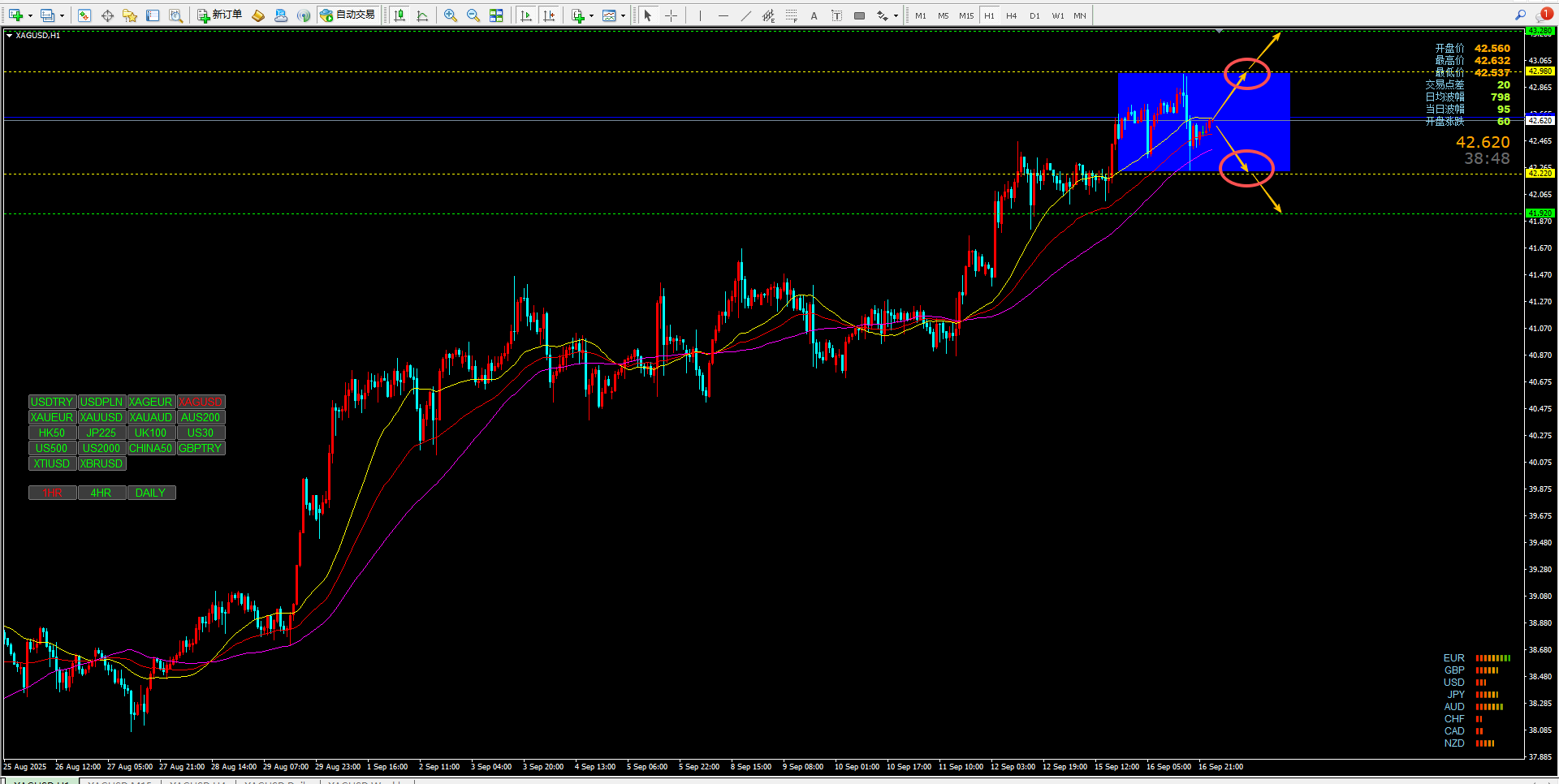
Task: Click the Zoom In magnifier icon
Action: pyautogui.click(x=451, y=15)
